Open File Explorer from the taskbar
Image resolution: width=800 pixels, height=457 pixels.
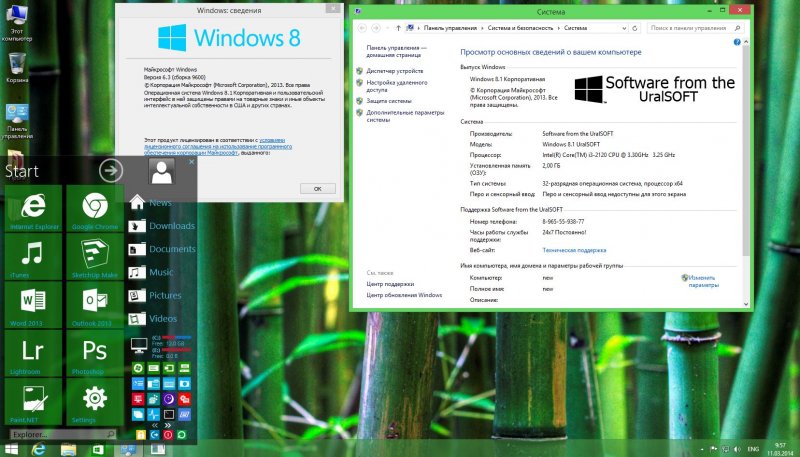68,449
